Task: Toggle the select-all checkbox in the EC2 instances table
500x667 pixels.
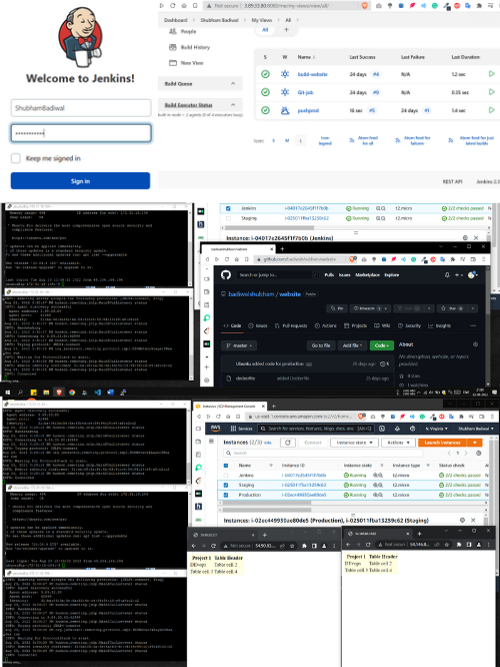Action: click(226, 465)
